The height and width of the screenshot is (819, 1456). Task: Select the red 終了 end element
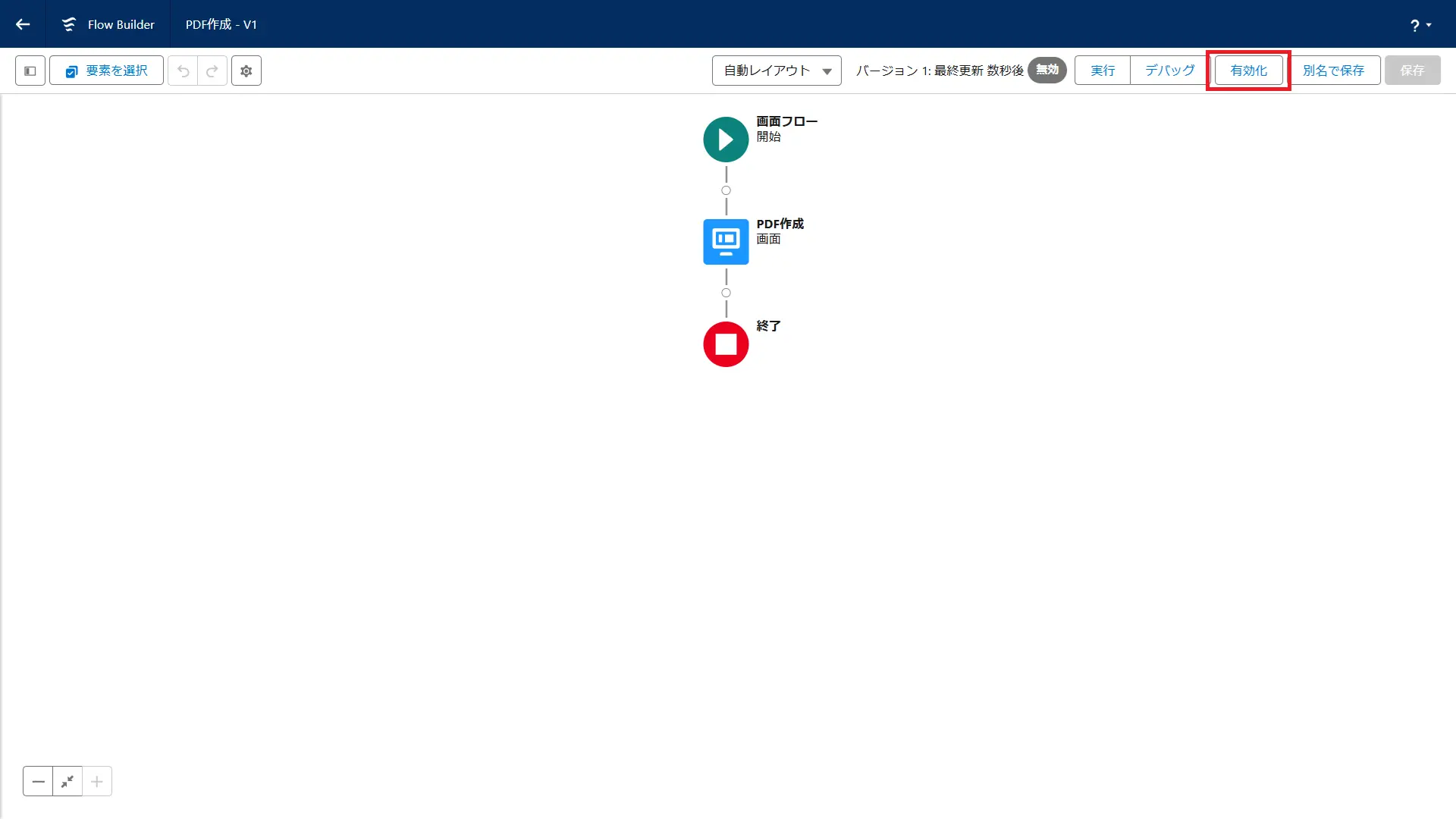click(x=726, y=344)
